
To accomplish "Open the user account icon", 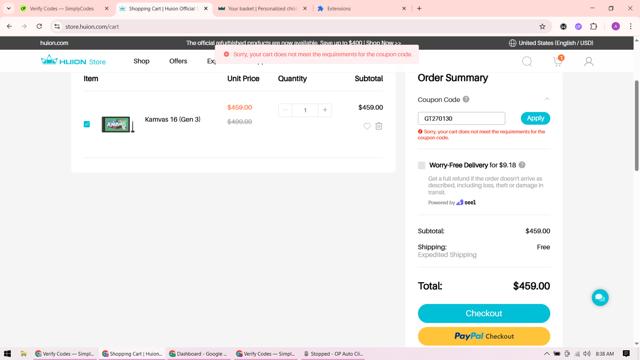I will click(589, 61).
